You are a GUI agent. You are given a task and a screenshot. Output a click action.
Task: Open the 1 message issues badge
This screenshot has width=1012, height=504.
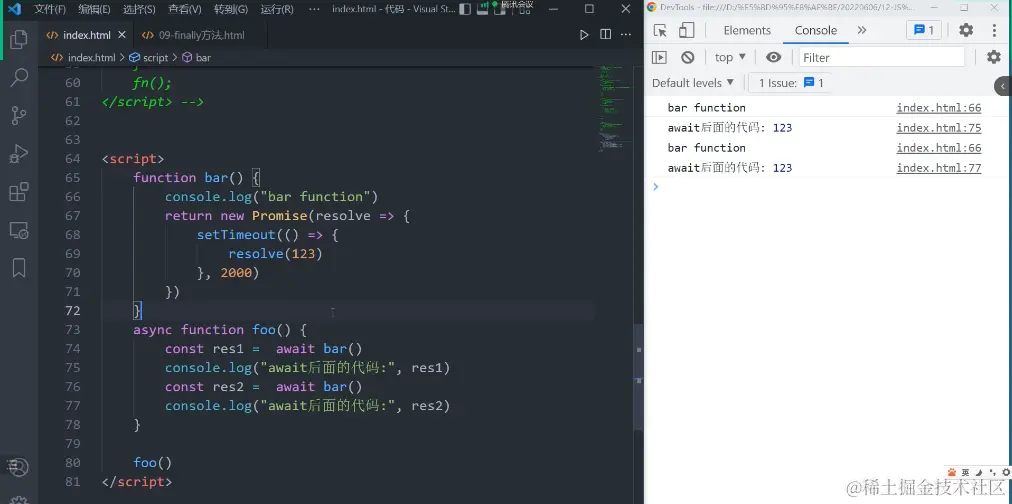(x=924, y=30)
